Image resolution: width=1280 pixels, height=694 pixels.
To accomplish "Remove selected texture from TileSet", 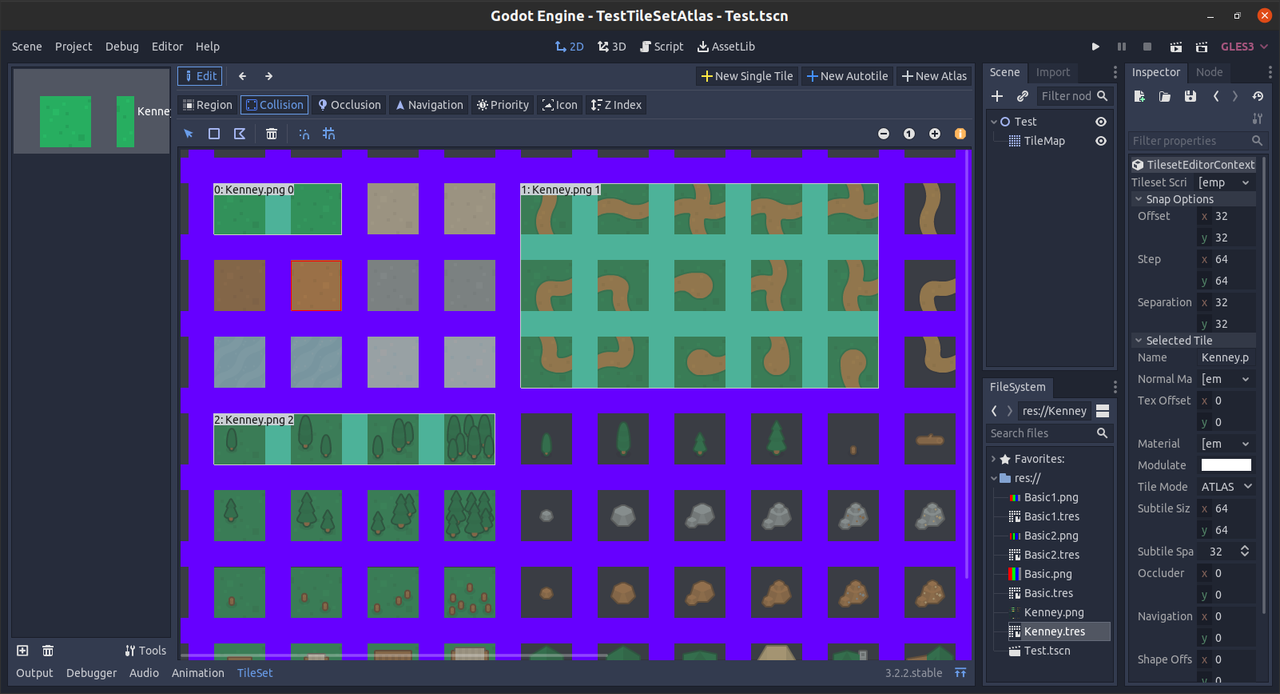I will coord(48,650).
